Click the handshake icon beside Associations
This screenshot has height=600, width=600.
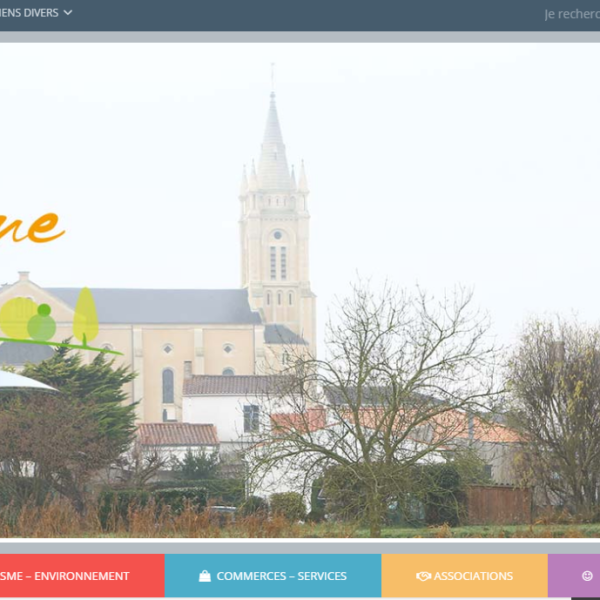pos(423,576)
